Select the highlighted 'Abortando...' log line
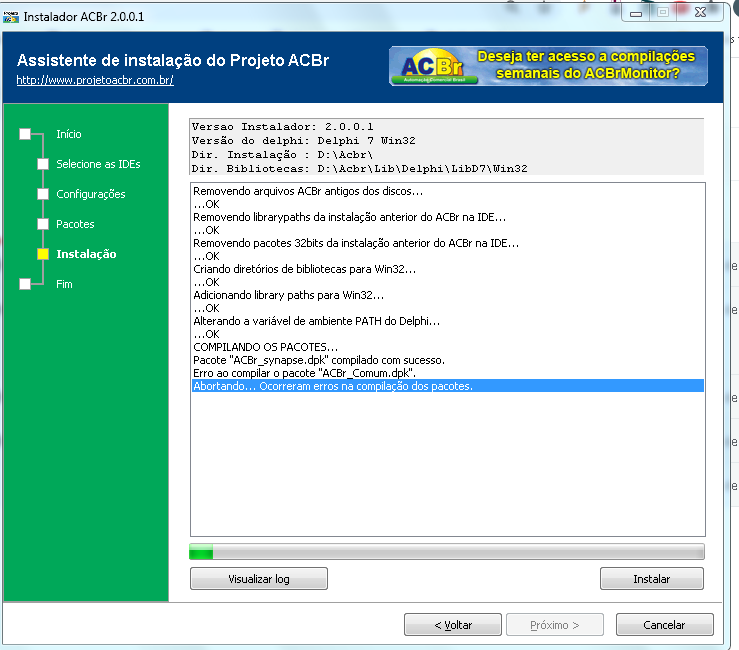This screenshot has width=739, height=650. click(448, 386)
